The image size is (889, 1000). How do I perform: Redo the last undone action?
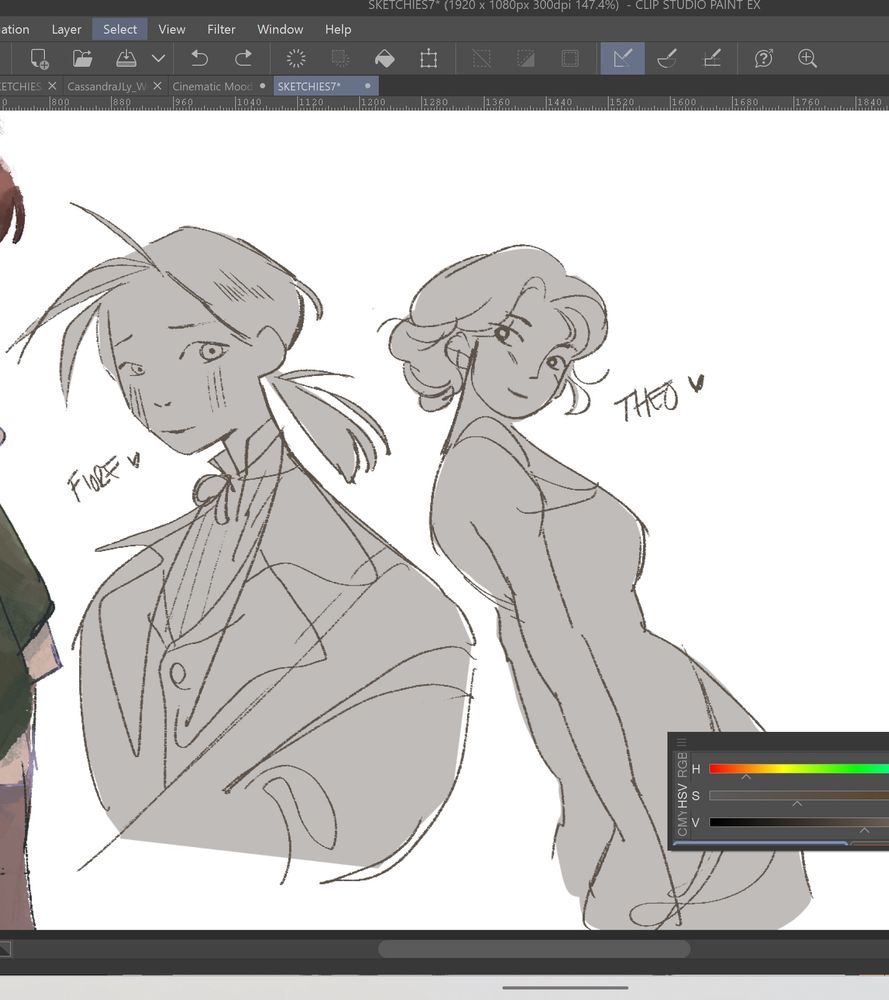point(243,59)
